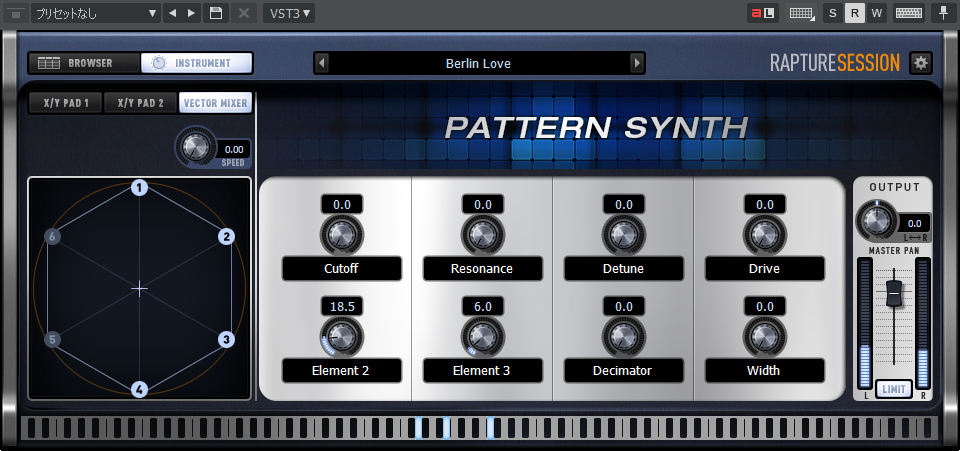Open the X/Y Pad 1 tab
The width and height of the screenshot is (960, 451).
[x=66, y=103]
